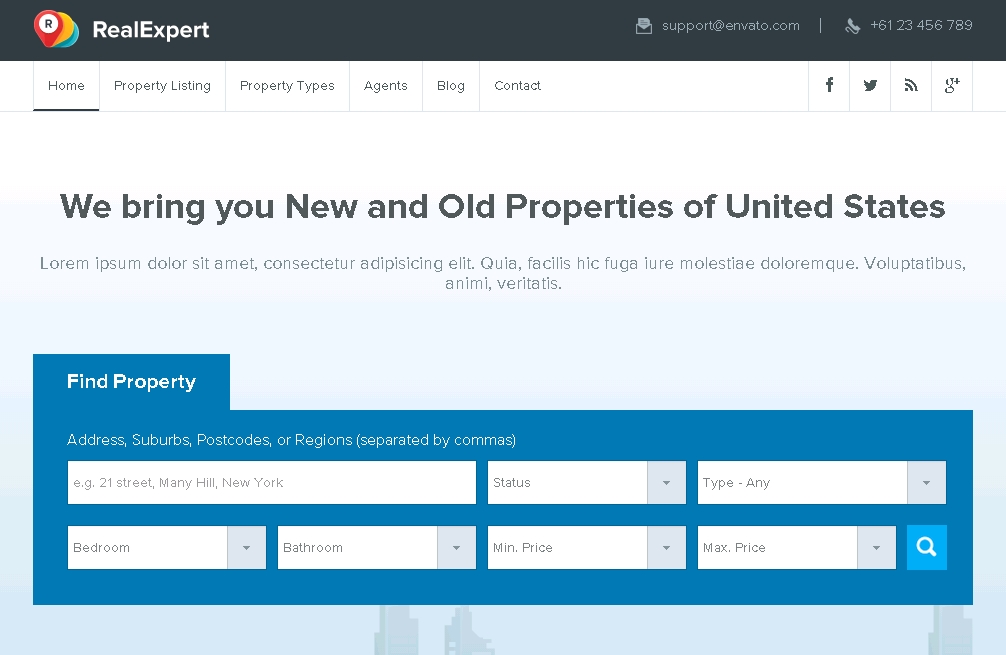Image resolution: width=1006 pixels, height=655 pixels.
Task: Click the envelope email icon in header
Action: point(644,26)
